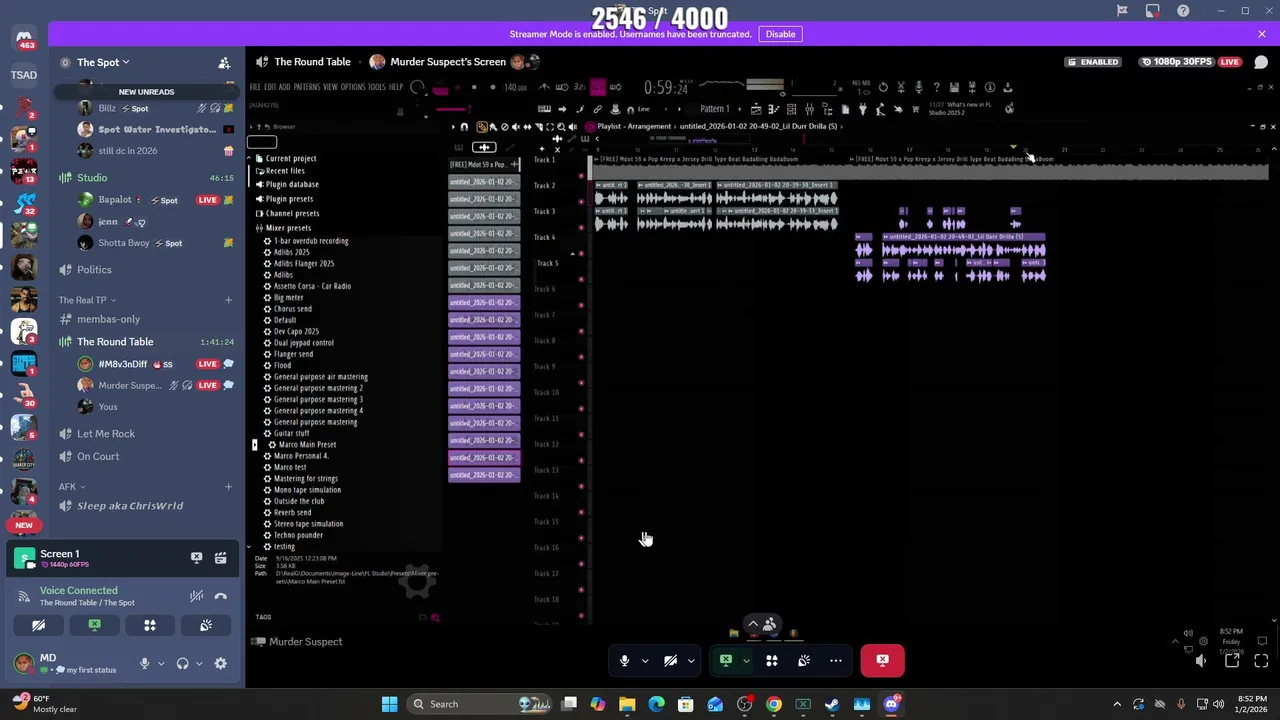Jump to NEW UNREADS in the channel list
This screenshot has width=1280, height=720.
(x=146, y=92)
